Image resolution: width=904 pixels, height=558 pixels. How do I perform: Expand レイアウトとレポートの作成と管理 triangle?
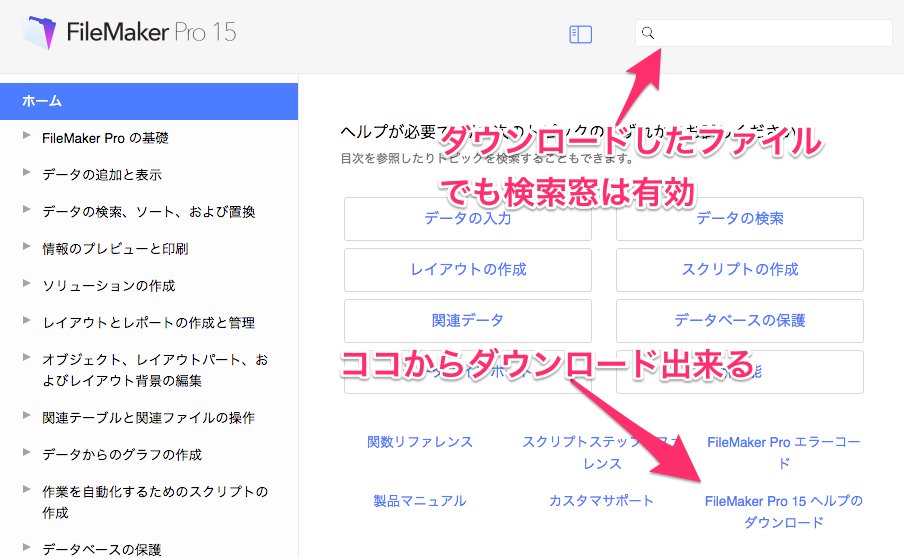[26, 320]
